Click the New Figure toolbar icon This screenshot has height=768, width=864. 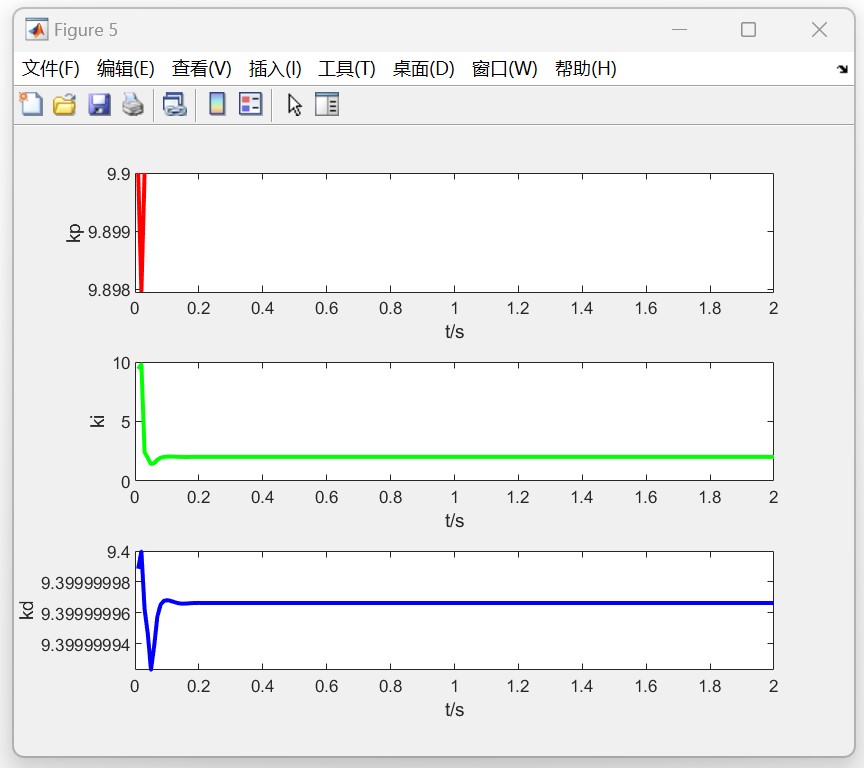pyautogui.click(x=31, y=104)
